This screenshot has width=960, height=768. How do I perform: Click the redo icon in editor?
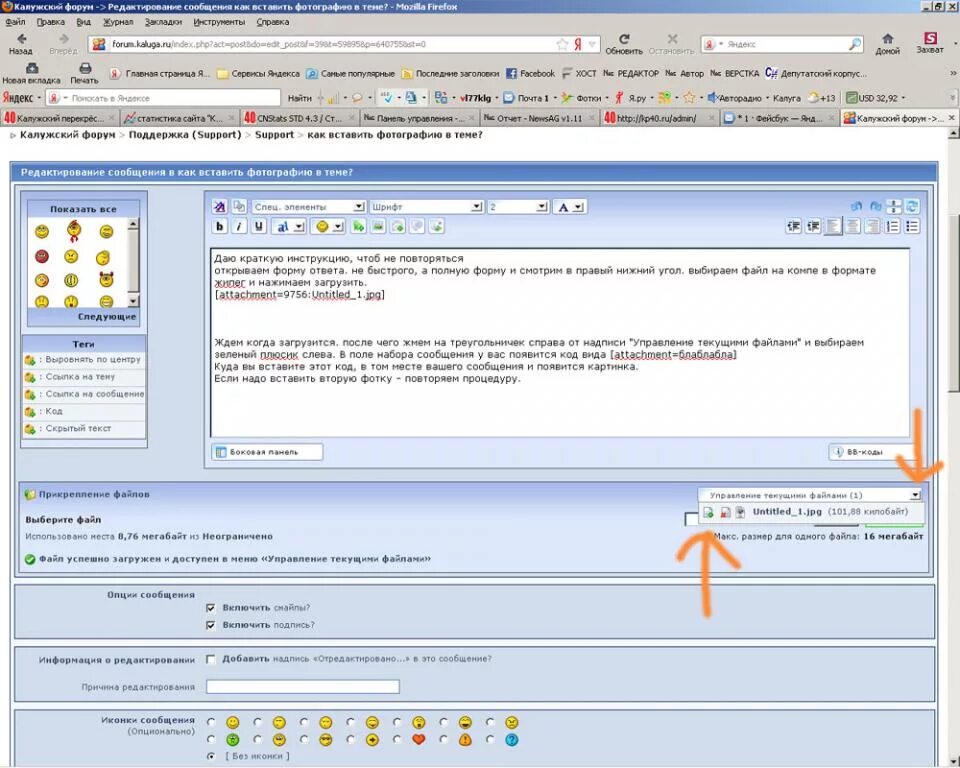click(876, 206)
